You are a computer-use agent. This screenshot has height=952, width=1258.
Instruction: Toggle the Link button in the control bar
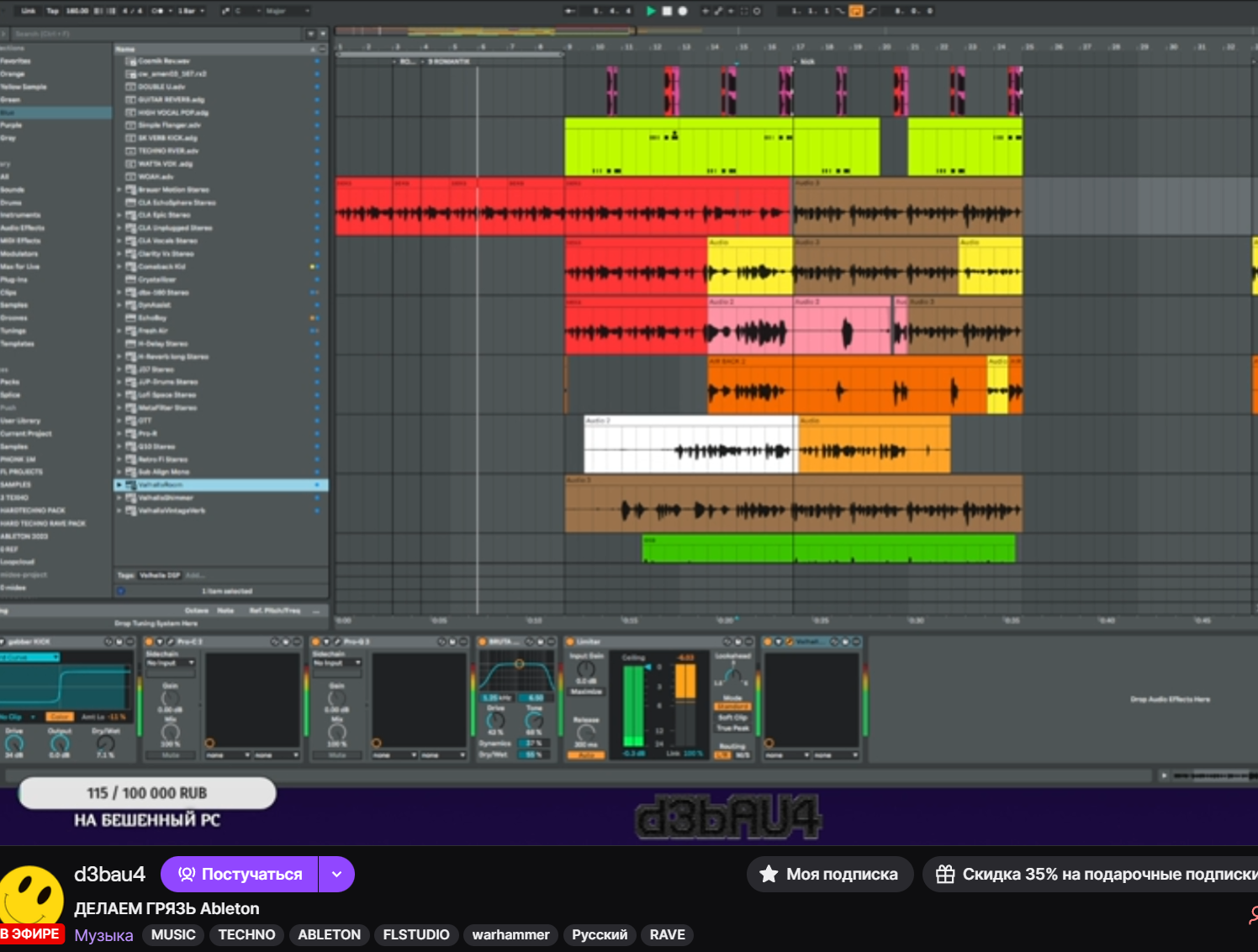pyautogui.click(x=28, y=11)
